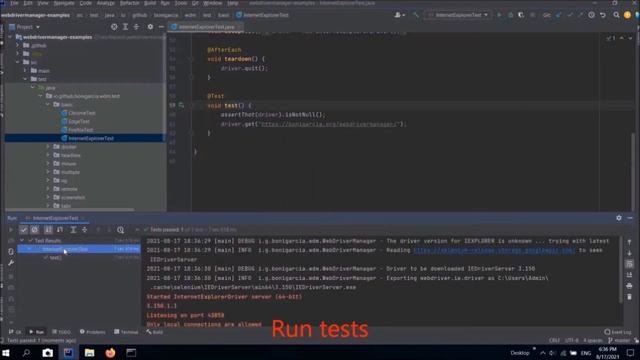Open Run panel settings gear
This screenshot has width=640, height=360.
point(619,218)
